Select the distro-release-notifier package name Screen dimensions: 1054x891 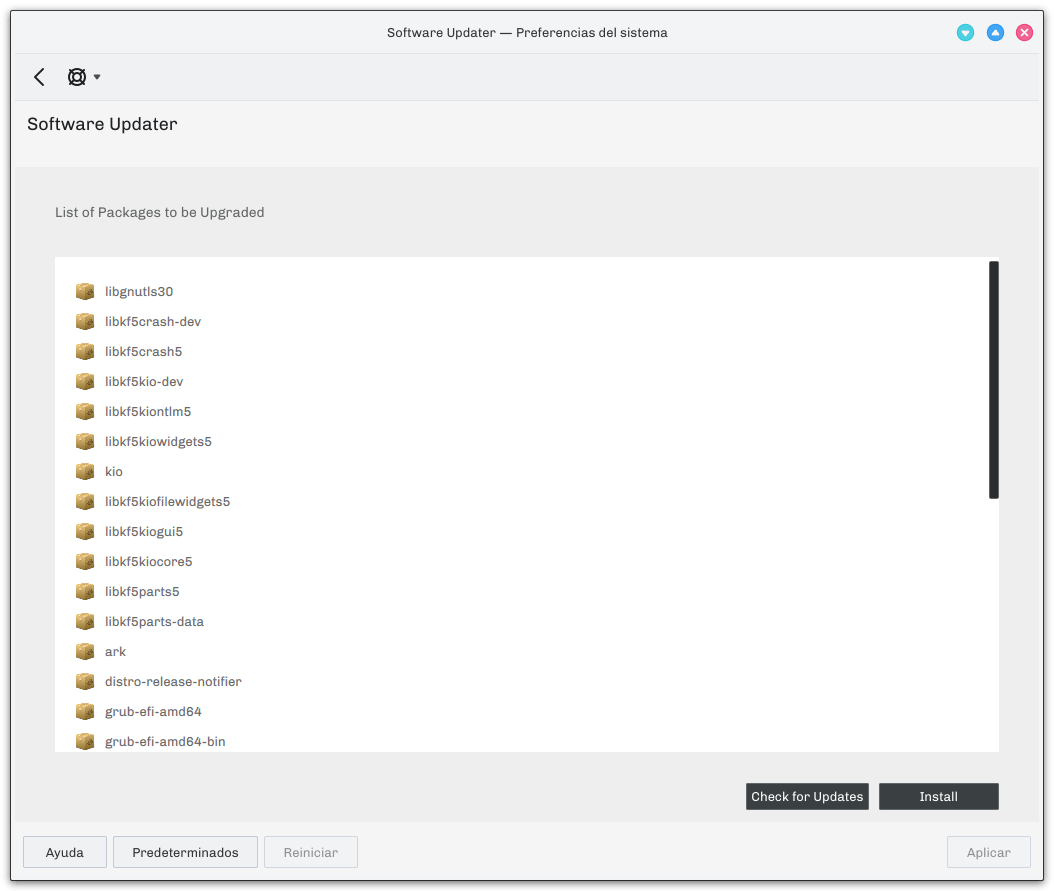coord(173,682)
